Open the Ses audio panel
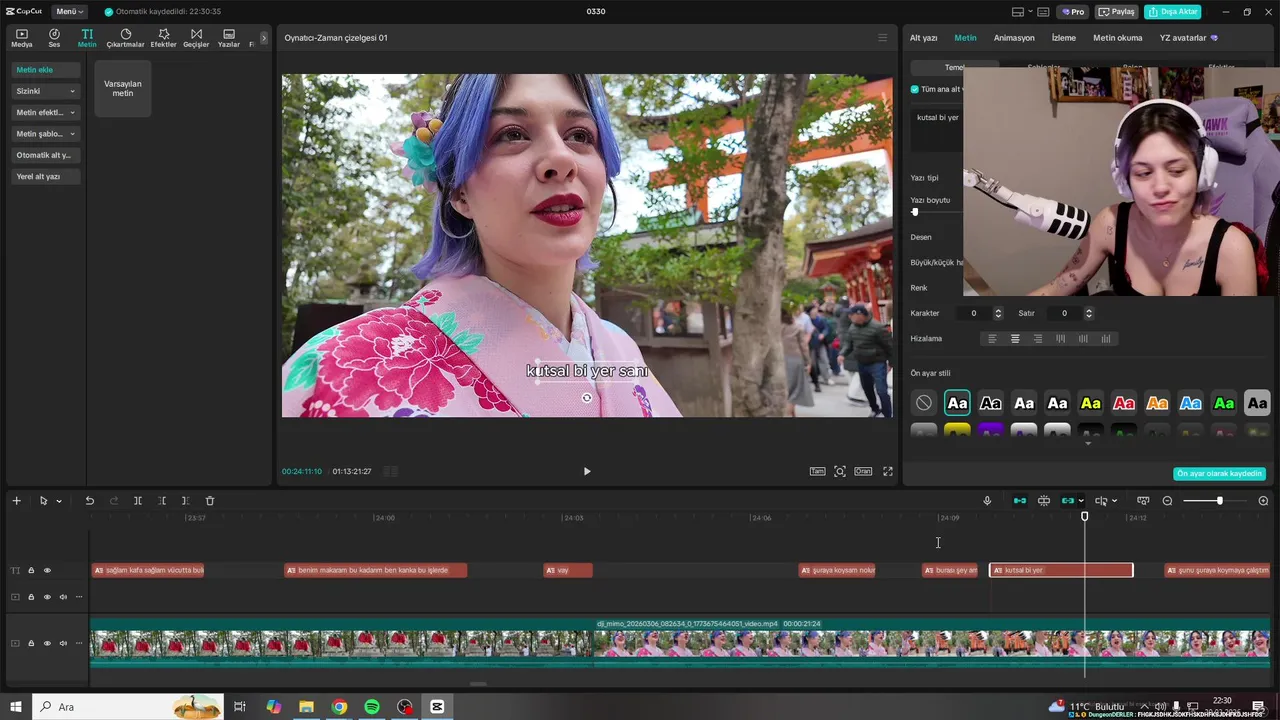The width and height of the screenshot is (1280, 720). click(x=54, y=38)
